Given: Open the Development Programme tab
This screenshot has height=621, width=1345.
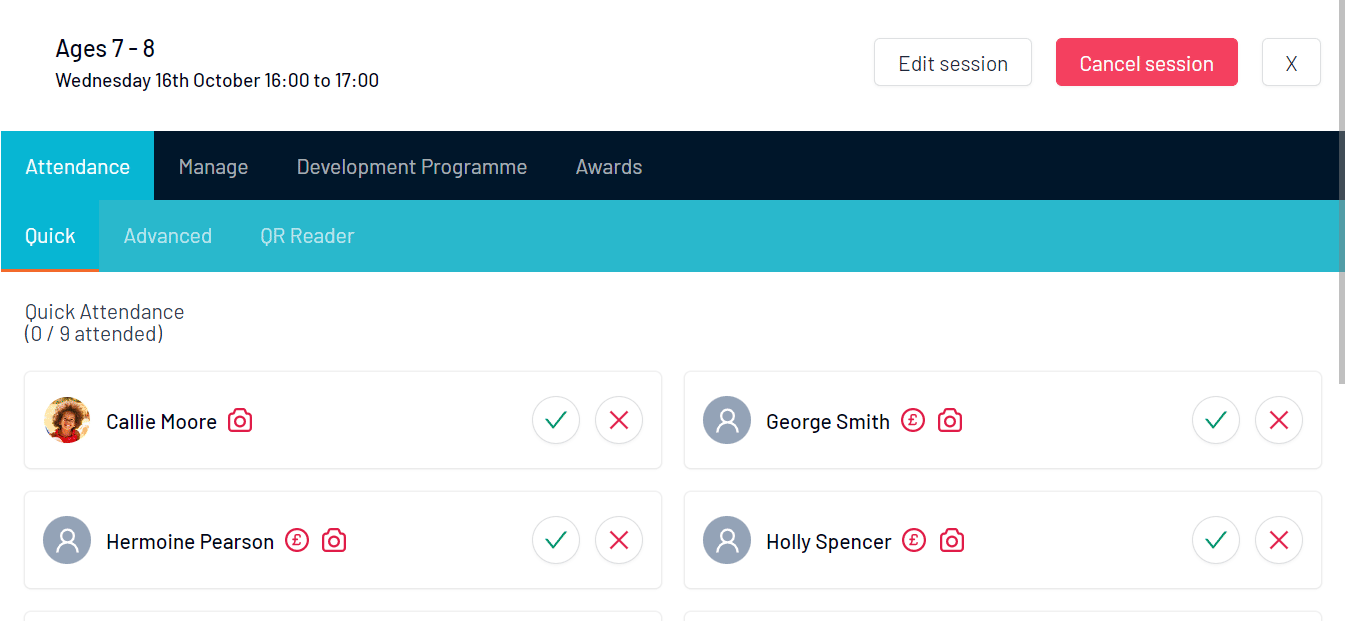Looking at the screenshot, I should [x=412, y=167].
